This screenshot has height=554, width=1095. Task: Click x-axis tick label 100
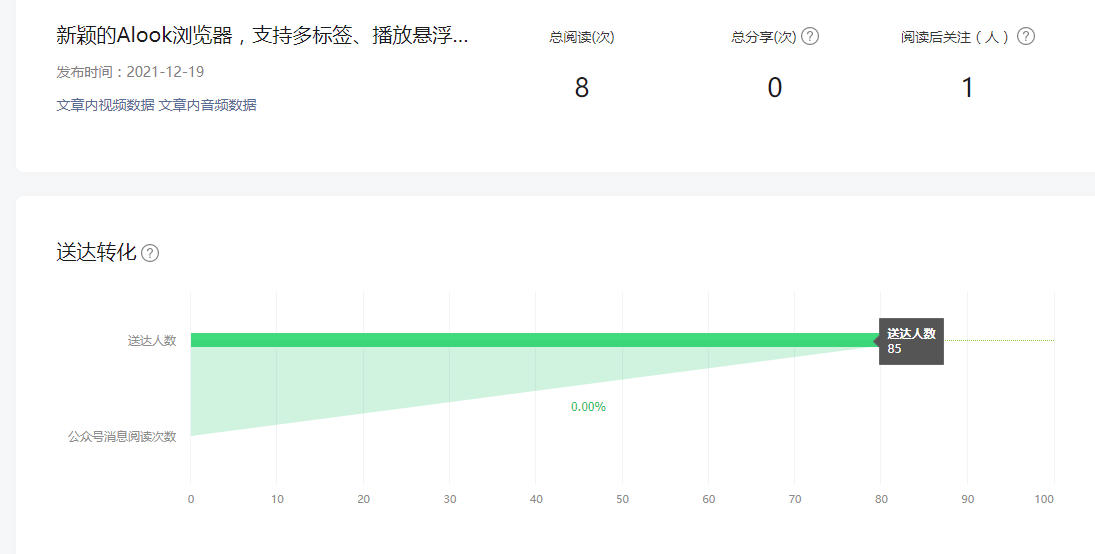tap(1045, 499)
